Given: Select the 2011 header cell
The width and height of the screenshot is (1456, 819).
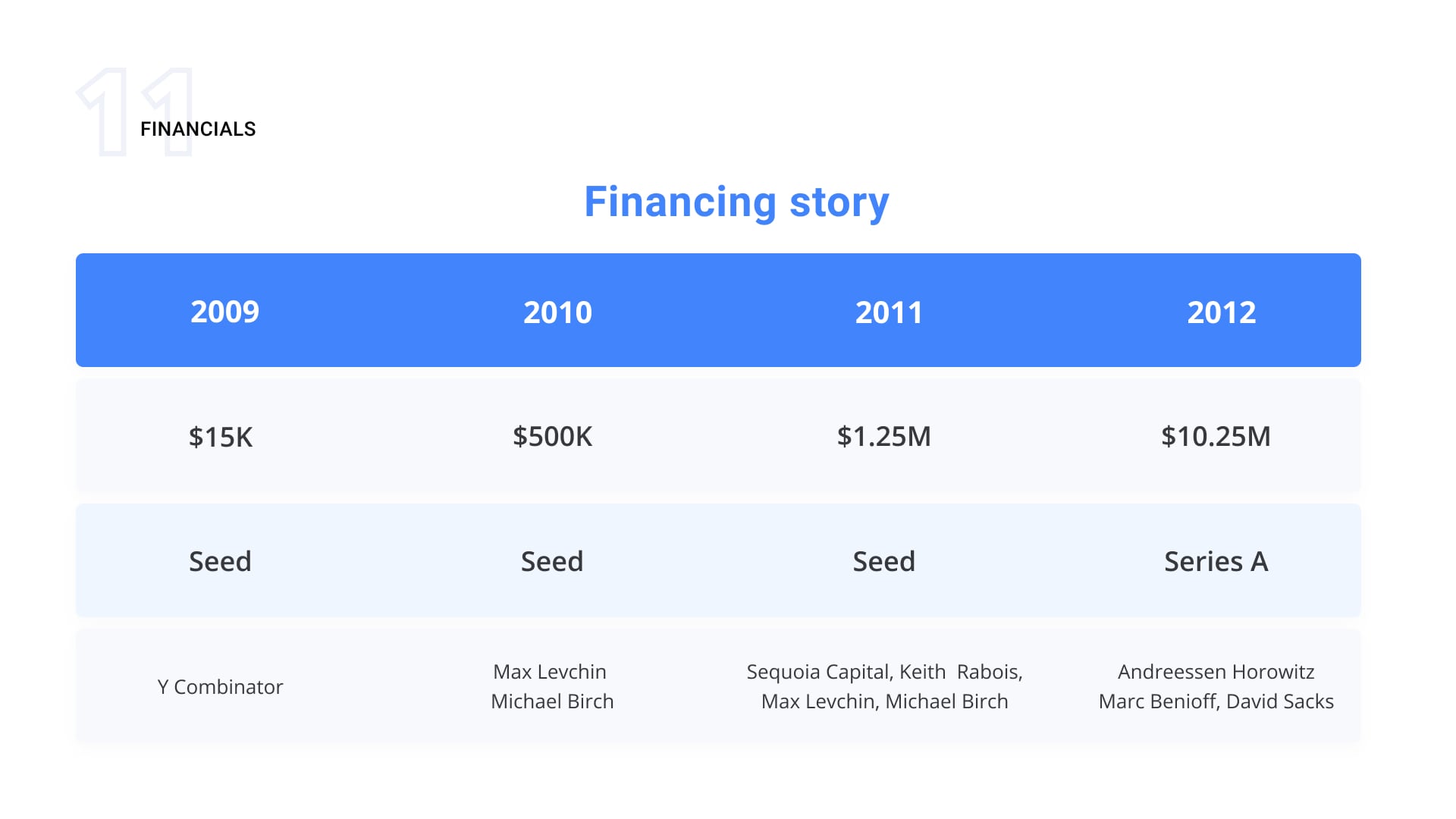Looking at the screenshot, I should click(x=889, y=312).
